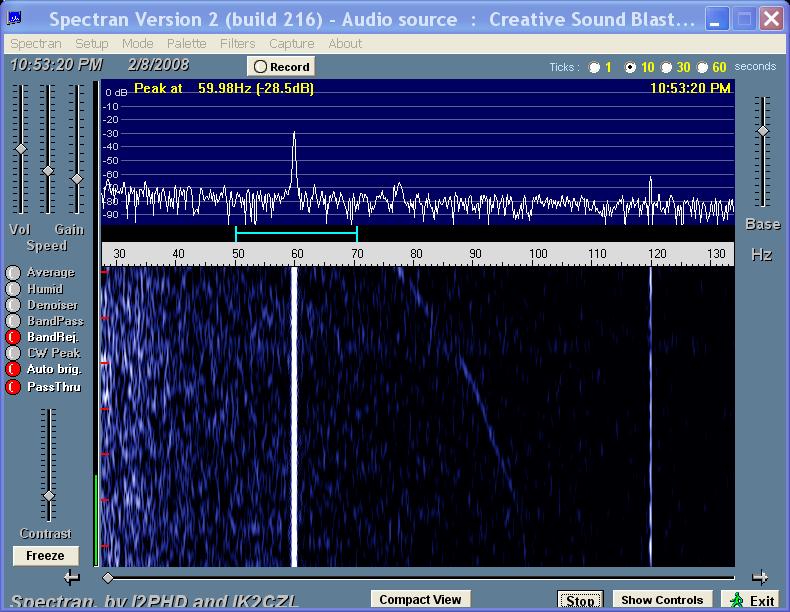This screenshot has width=790, height=612.
Task: Toggle the Humid filter
Action: (13, 289)
